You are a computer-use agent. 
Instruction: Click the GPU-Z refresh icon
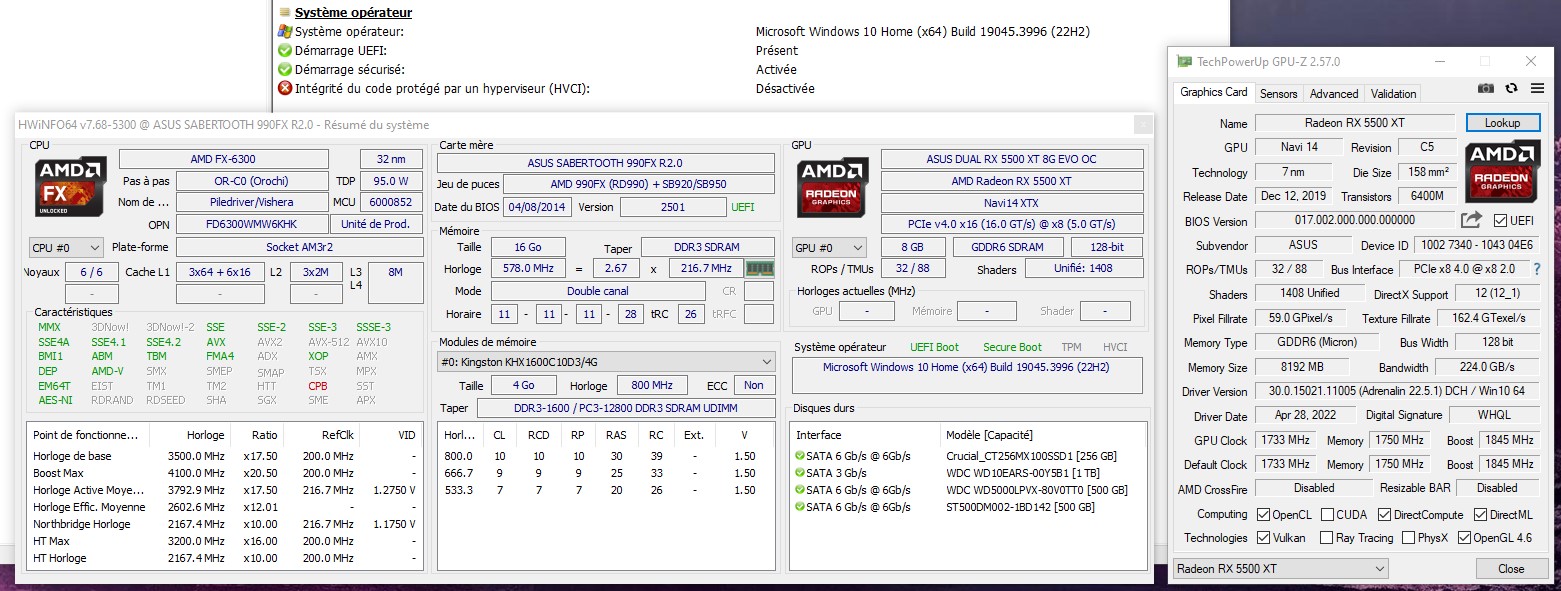[x=1511, y=88]
